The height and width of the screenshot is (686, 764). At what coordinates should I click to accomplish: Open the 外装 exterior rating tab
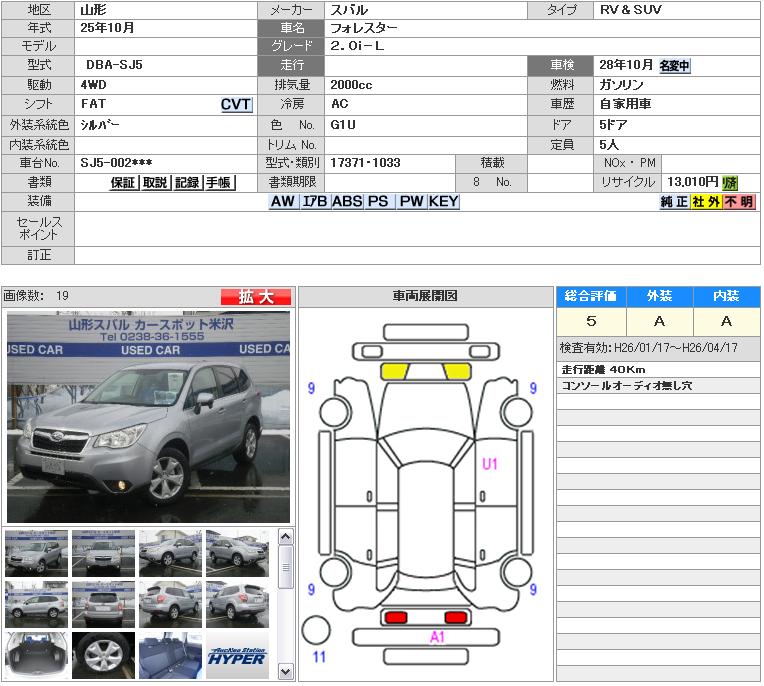659,297
